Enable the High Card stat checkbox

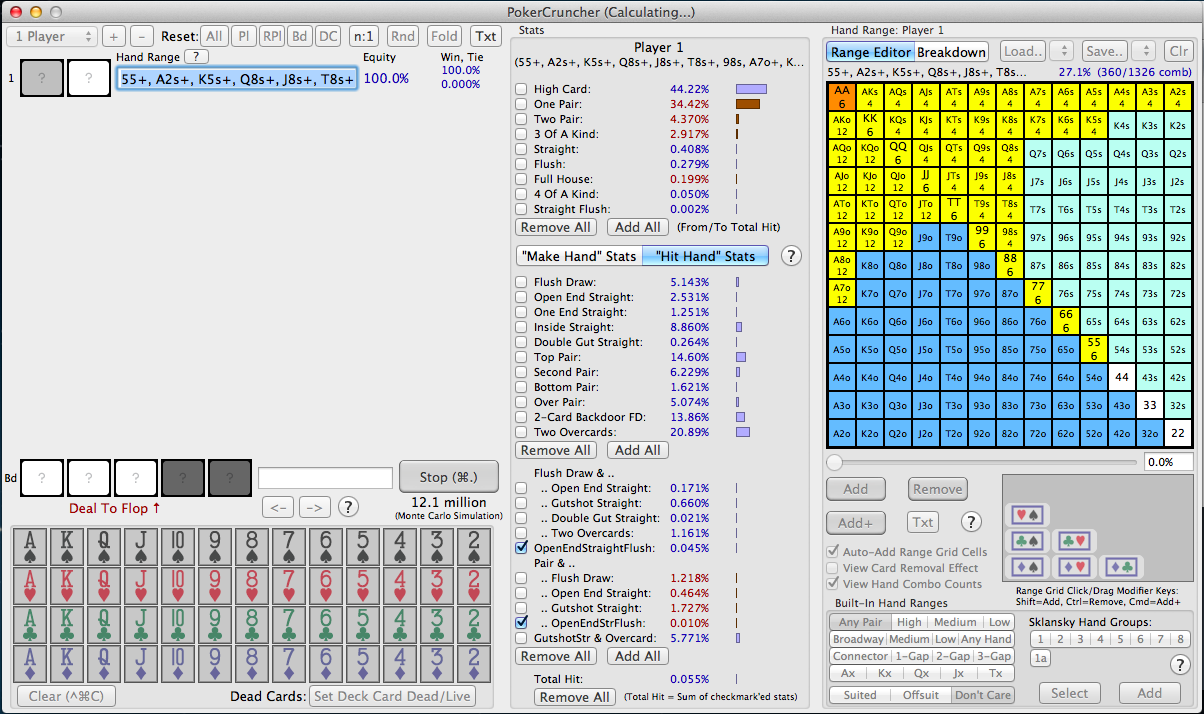521,89
